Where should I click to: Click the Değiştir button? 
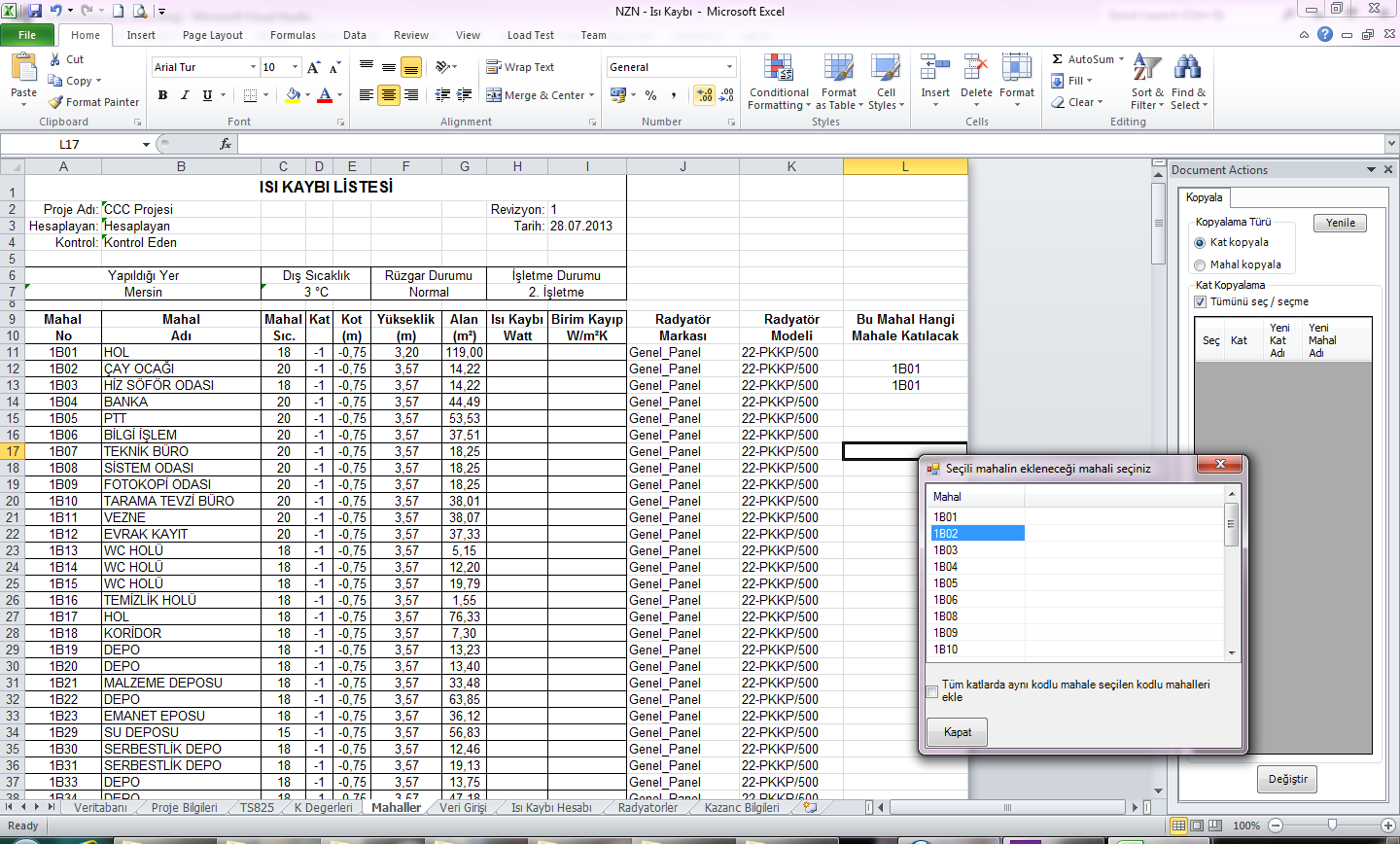coord(1287,779)
